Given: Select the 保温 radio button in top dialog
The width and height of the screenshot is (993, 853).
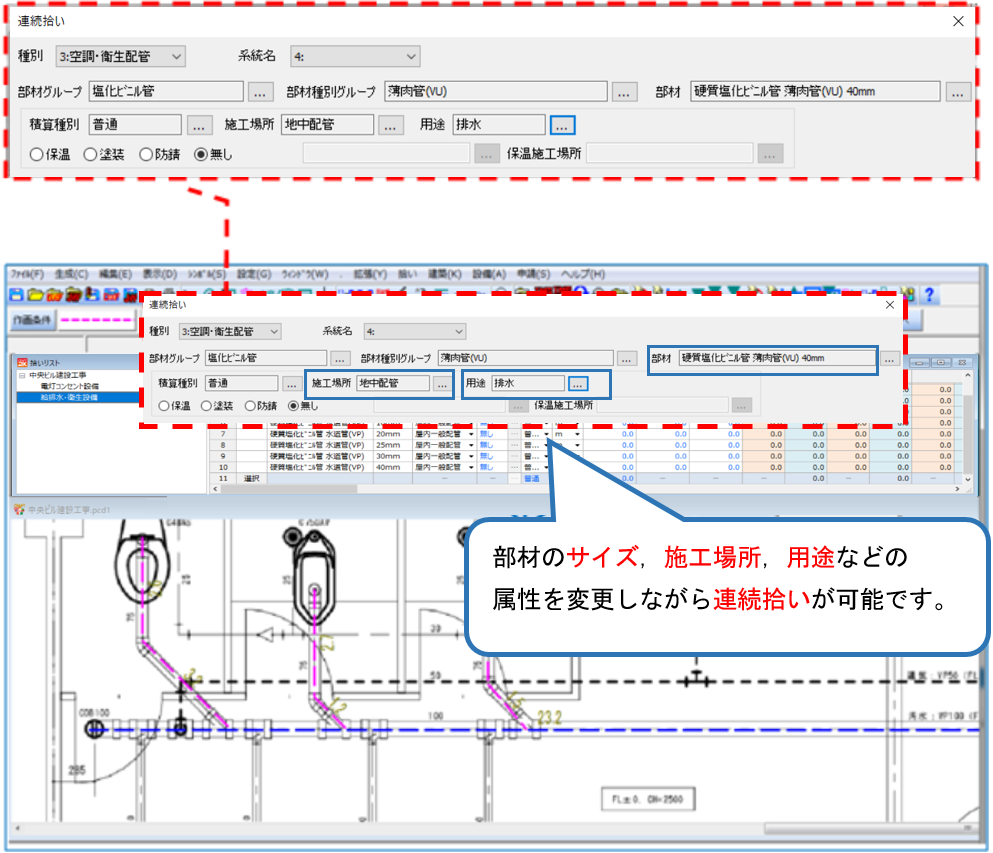Looking at the screenshot, I should (37, 154).
